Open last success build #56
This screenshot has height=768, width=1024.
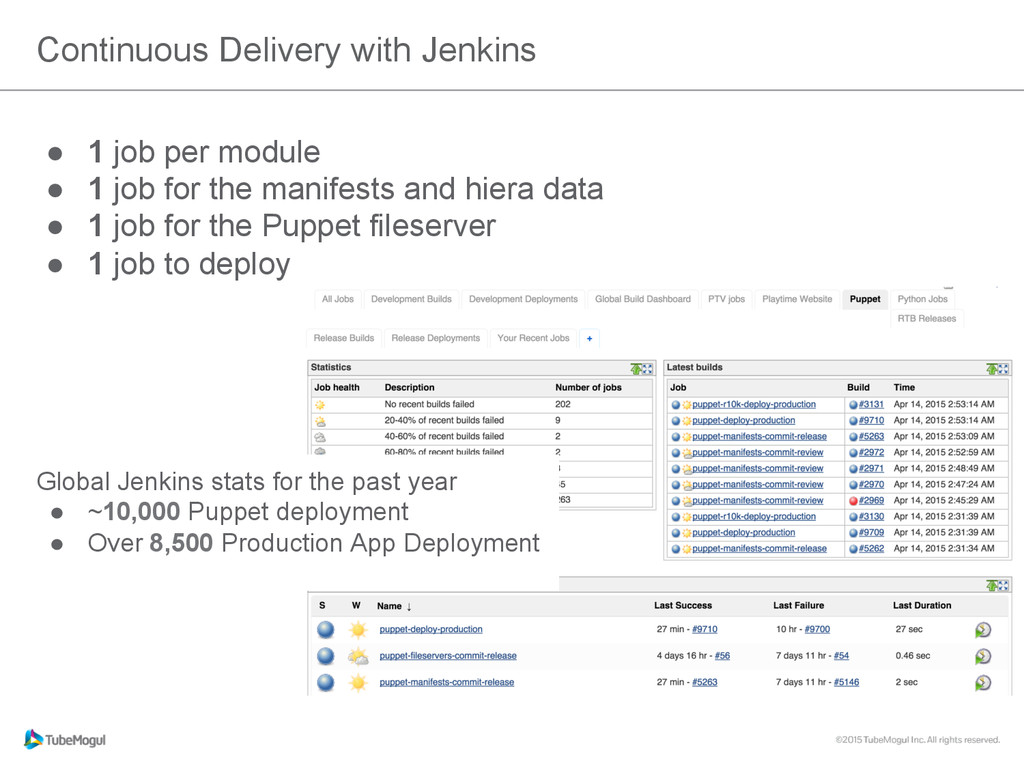[x=722, y=656]
